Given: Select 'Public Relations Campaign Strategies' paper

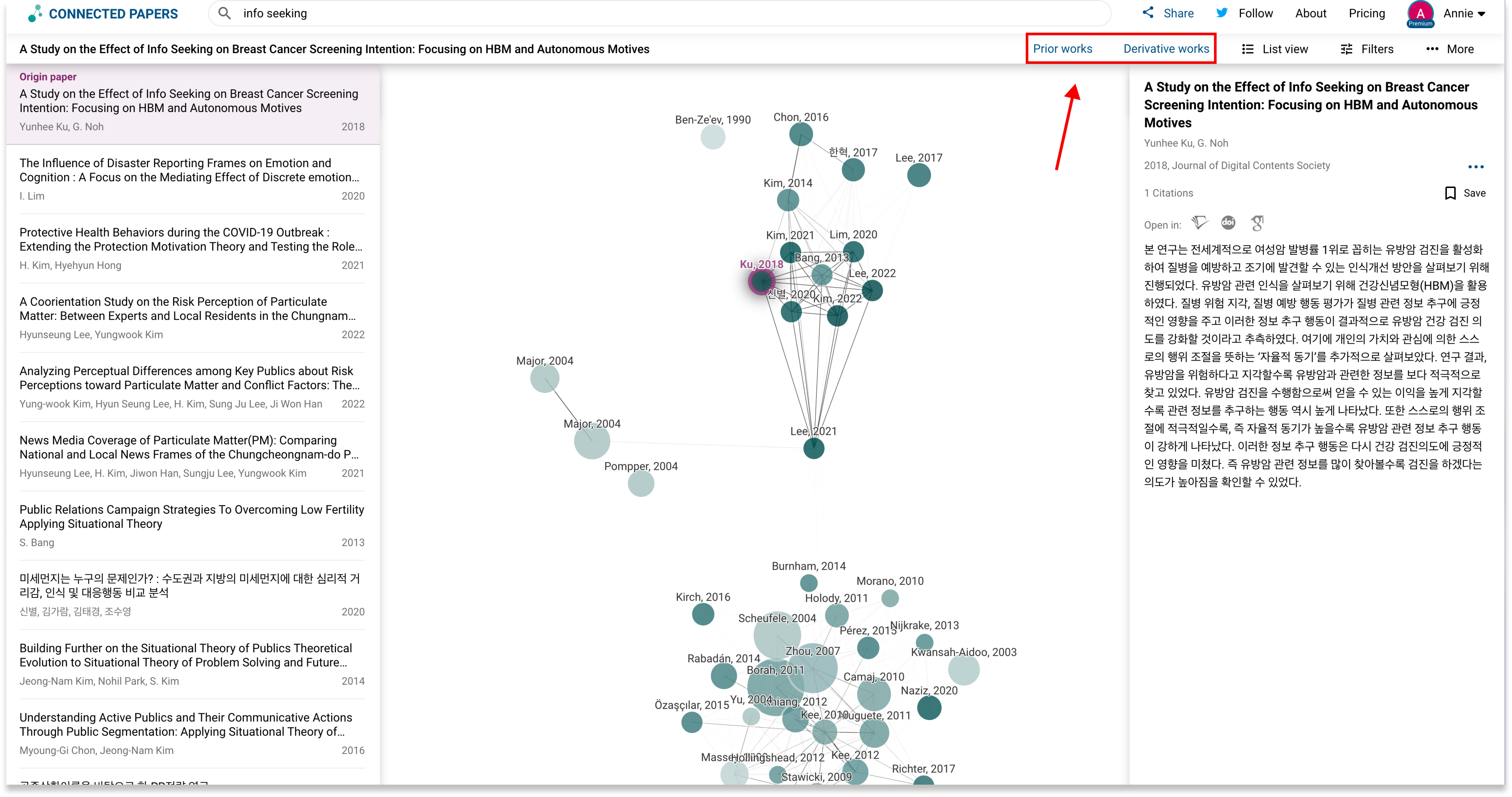Looking at the screenshot, I should [x=192, y=525].
